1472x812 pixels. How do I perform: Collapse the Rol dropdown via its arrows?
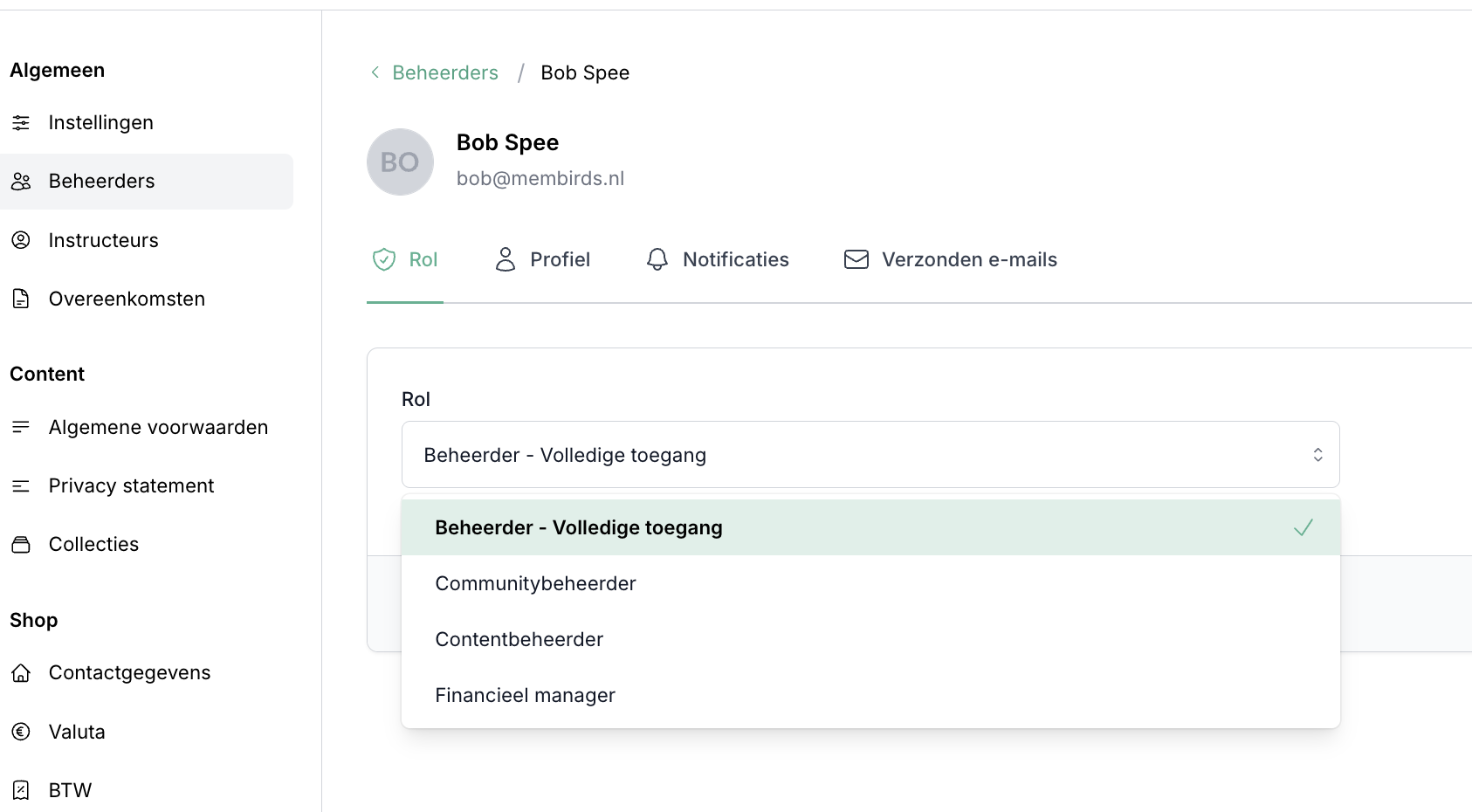pos(1317,455)
